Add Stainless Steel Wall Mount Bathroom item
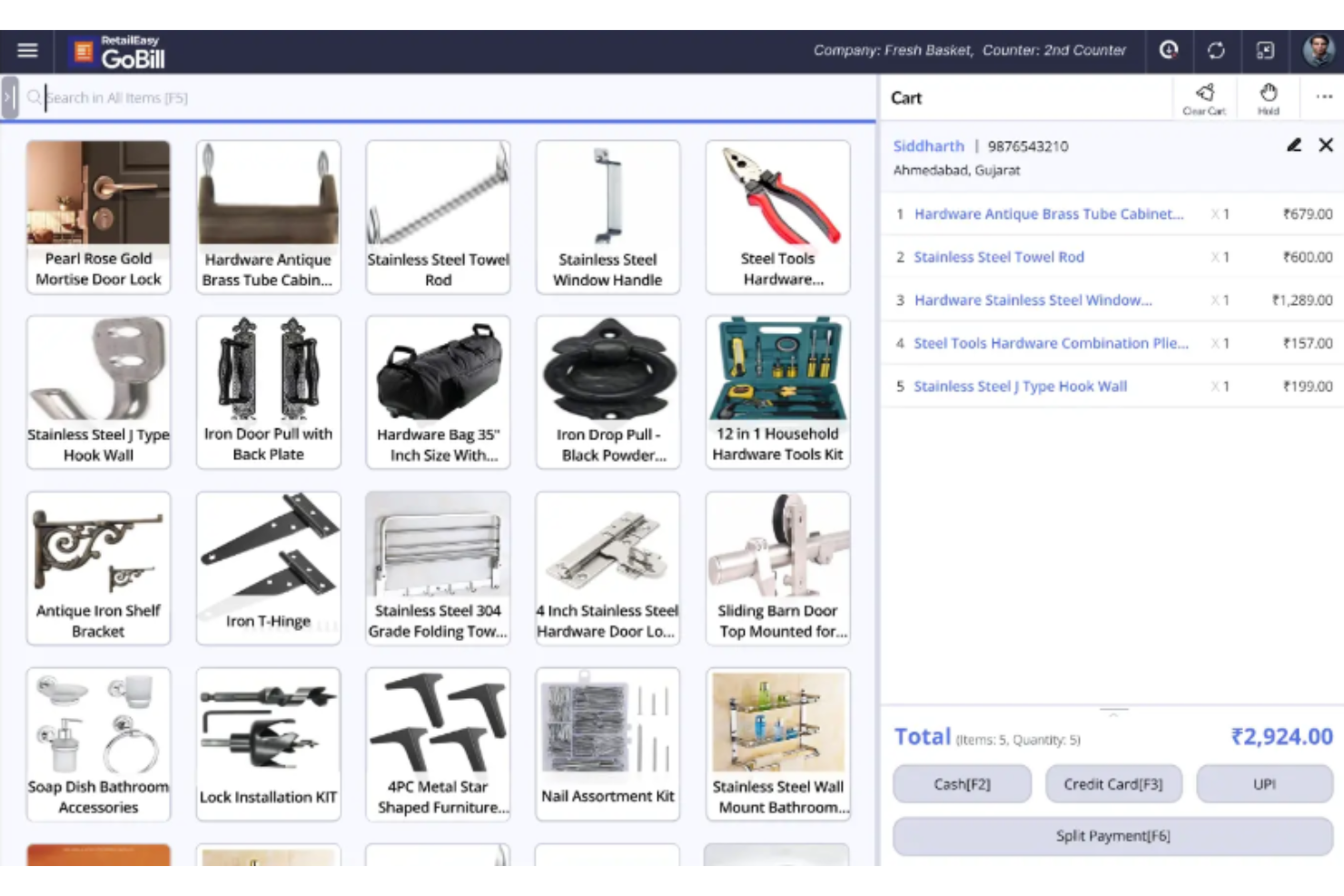Screen dimensions: 1344x896 click(x=777, y=744)
